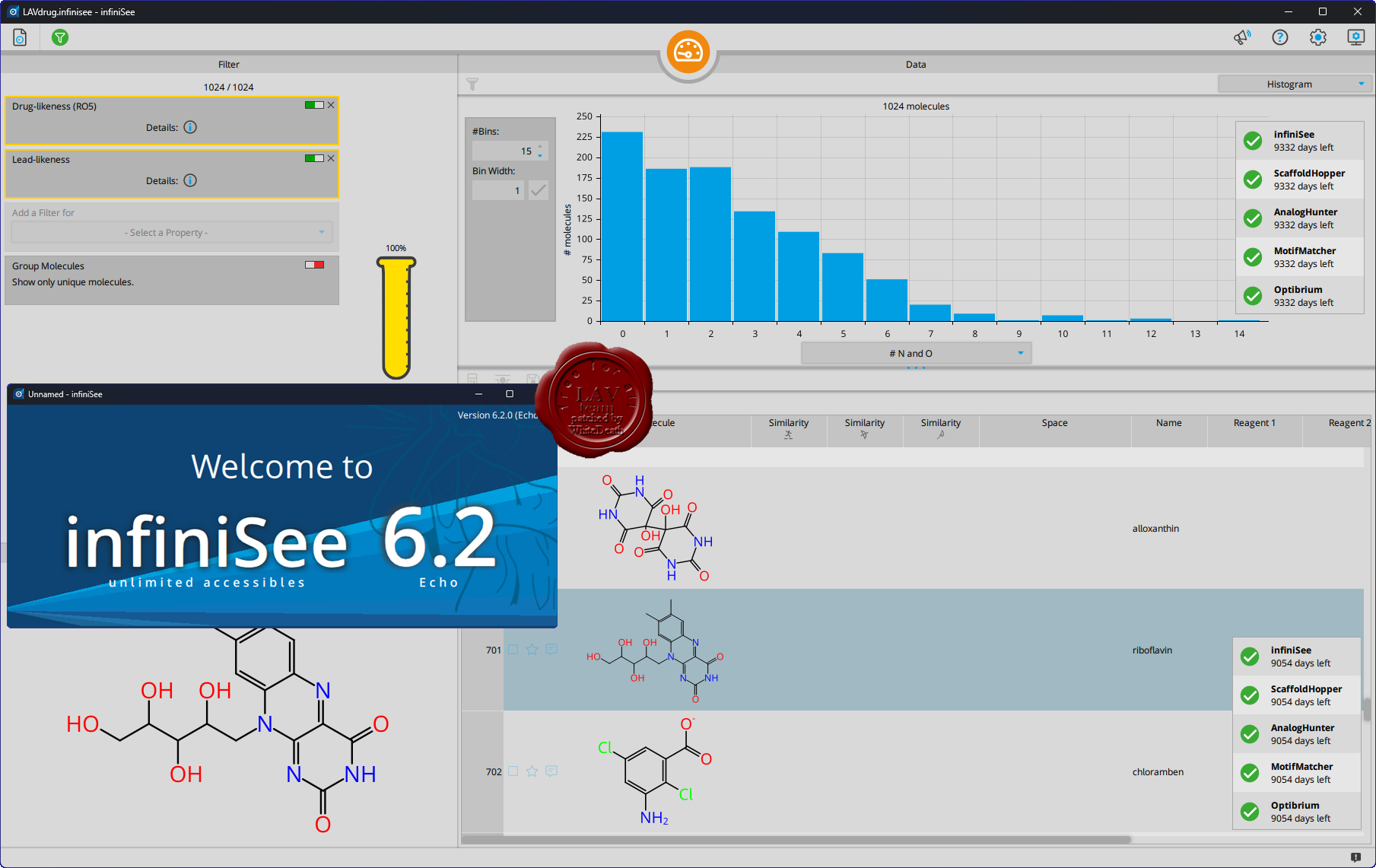Click ScaffoldHopper license entry with 9054 days
Viewport: 1376px width, 868px height.
[x=1297, y=695]
